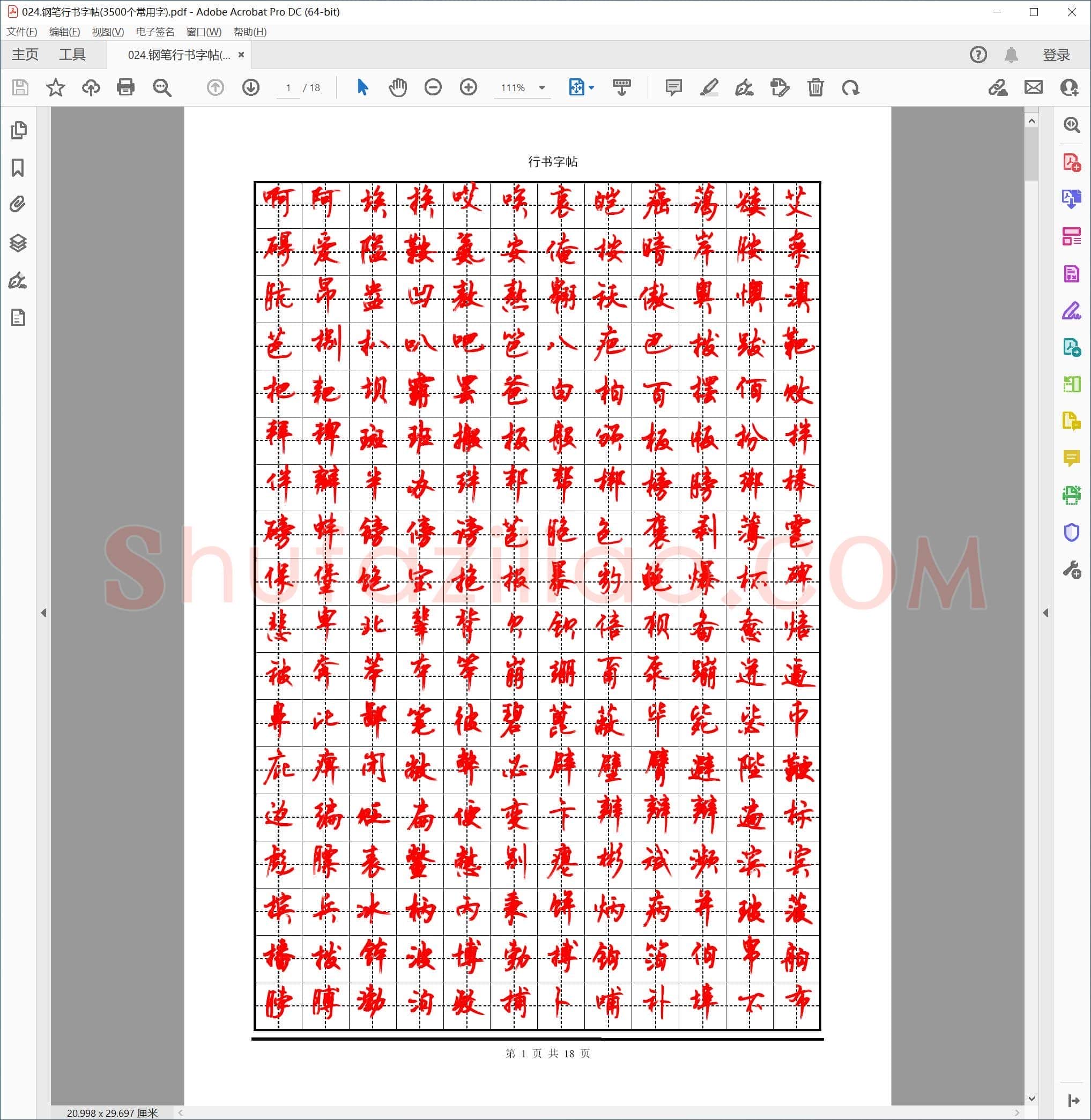Open the Attachments paperclip panel
Screen dimensions: 1091x1120
coord(18,205)
